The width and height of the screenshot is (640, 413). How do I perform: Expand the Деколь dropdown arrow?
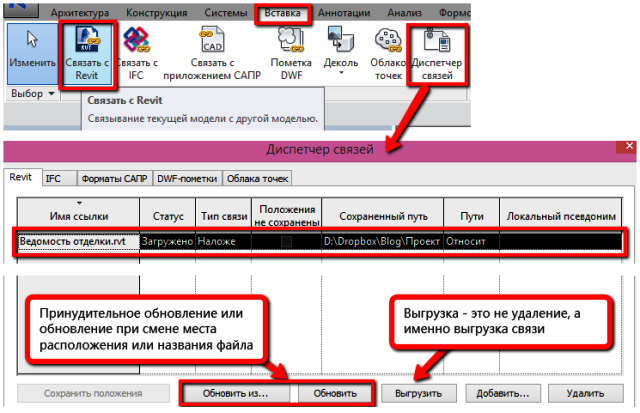tap(341, 73)
